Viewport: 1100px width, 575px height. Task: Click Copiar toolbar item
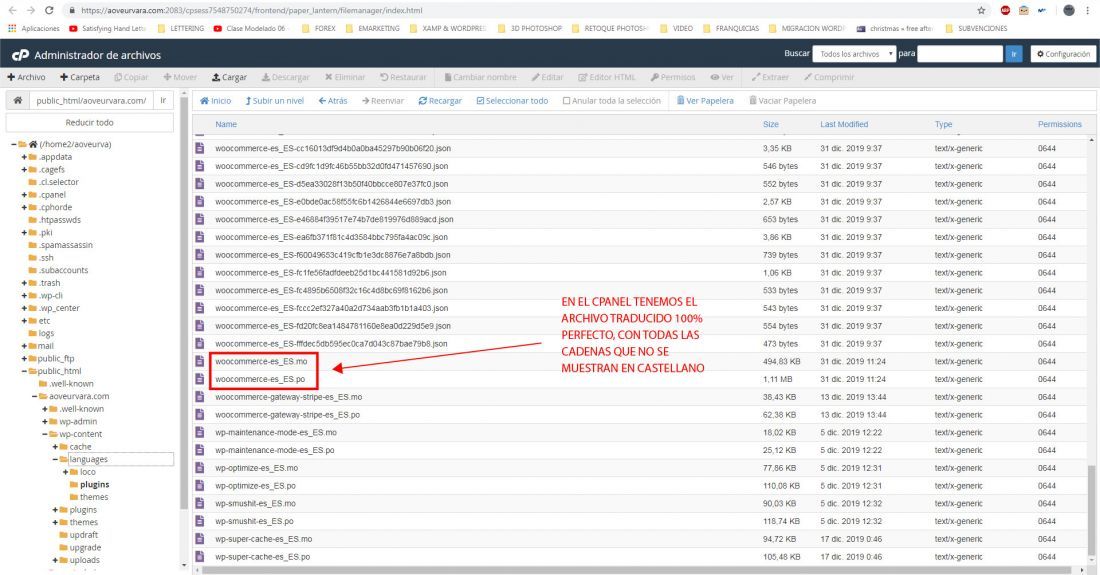pos(131,77)
